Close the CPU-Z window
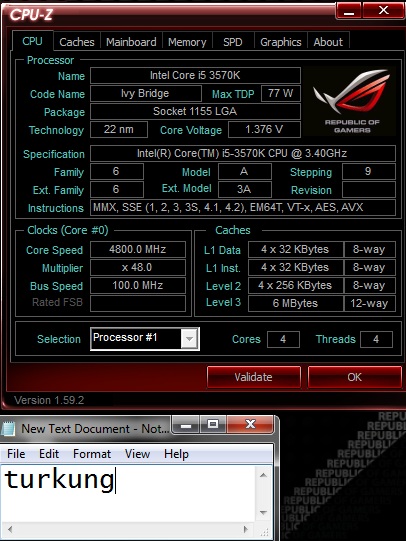This screenshot has height=541, width=406. (x=383, y=11)
